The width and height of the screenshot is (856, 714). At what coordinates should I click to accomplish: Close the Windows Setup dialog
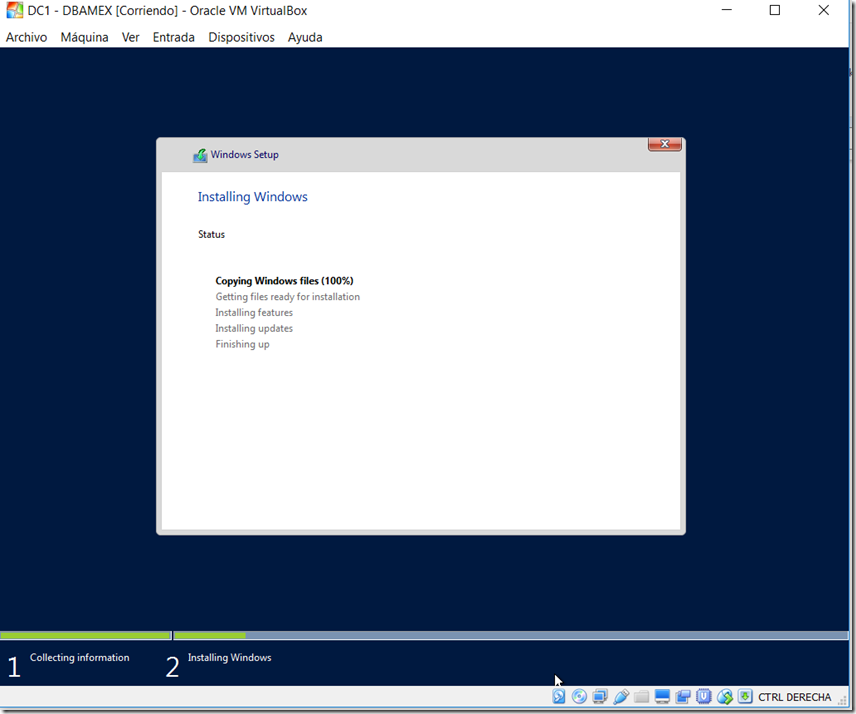pyautogui.click(x=664, y=144)
